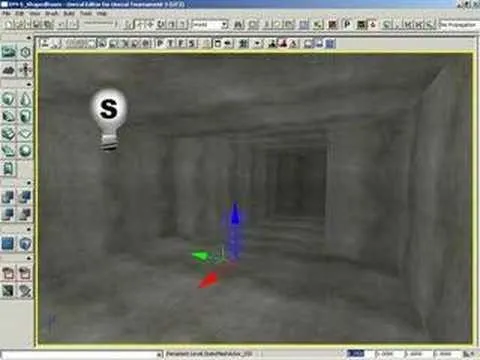The height and width of the screenshot is (360, 480).
Task: Click the CSG Add button
Action: pyautogui.click(x=9, y=197)
